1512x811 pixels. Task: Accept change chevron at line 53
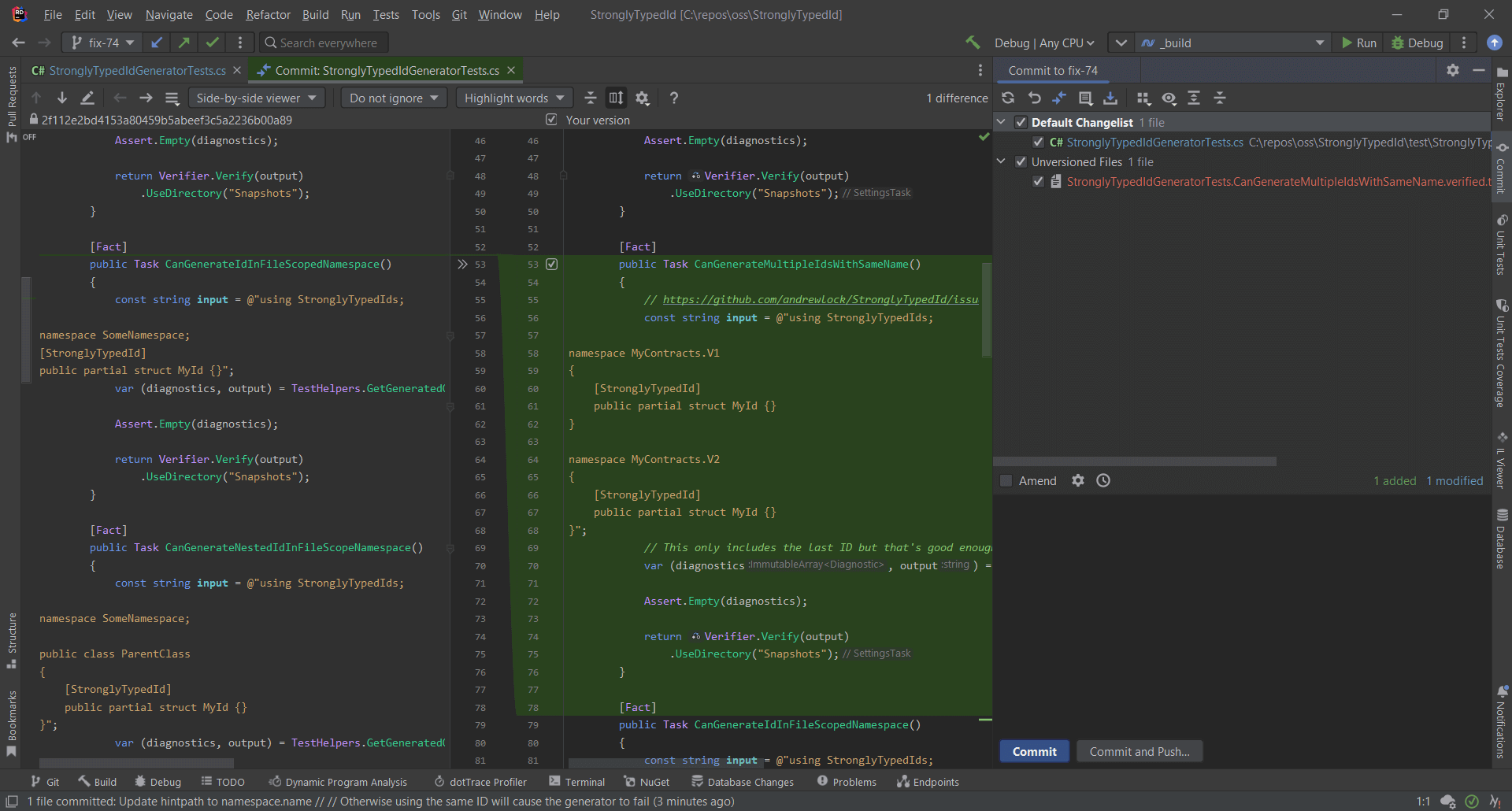click(462, 264)
